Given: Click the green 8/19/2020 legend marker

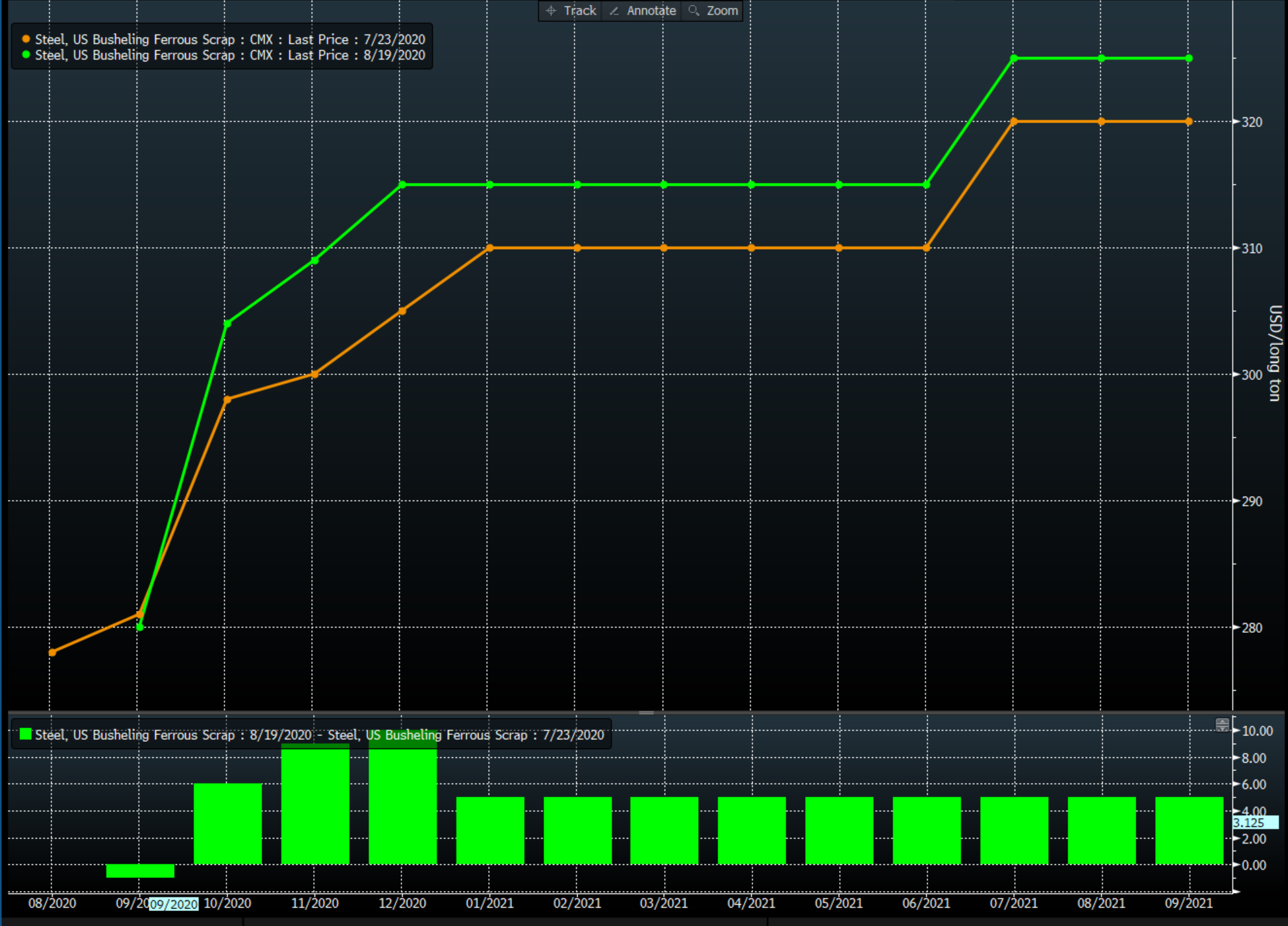Looking at the screenshot, I should click(26, 55).
